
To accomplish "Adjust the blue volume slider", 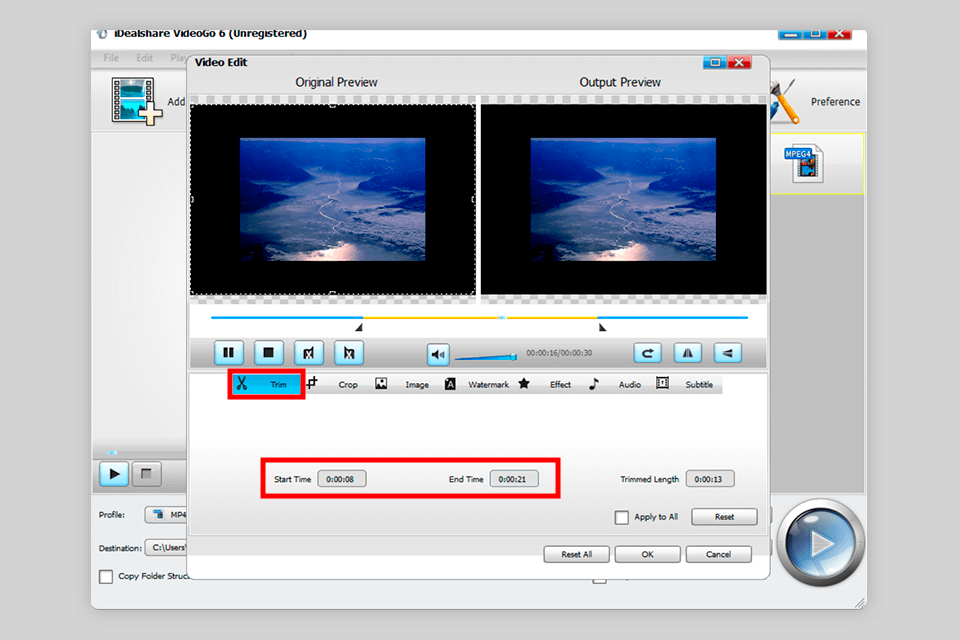I will [x=486, y=357].
